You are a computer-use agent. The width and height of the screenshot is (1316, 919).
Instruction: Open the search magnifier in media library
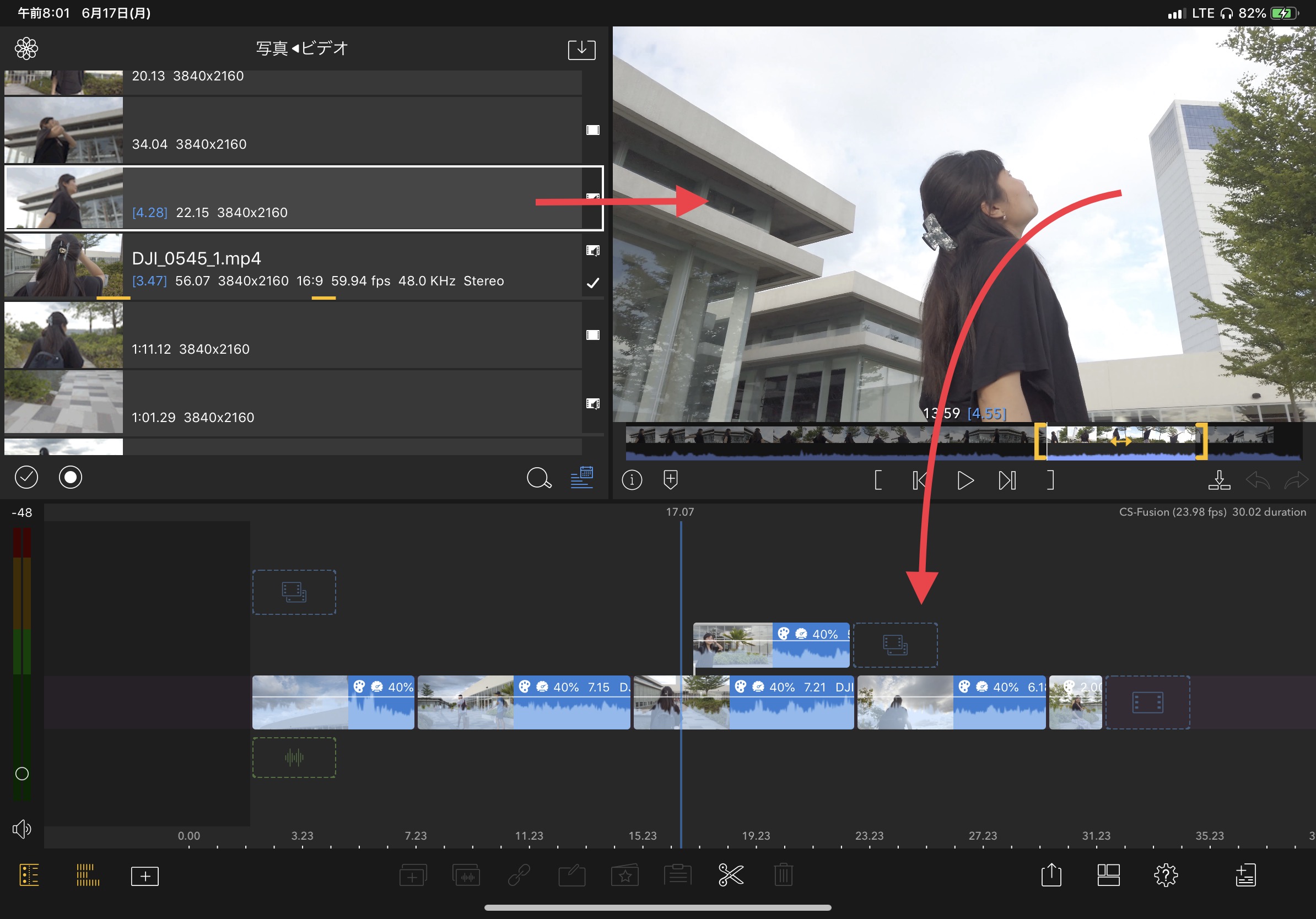point(538,478)
